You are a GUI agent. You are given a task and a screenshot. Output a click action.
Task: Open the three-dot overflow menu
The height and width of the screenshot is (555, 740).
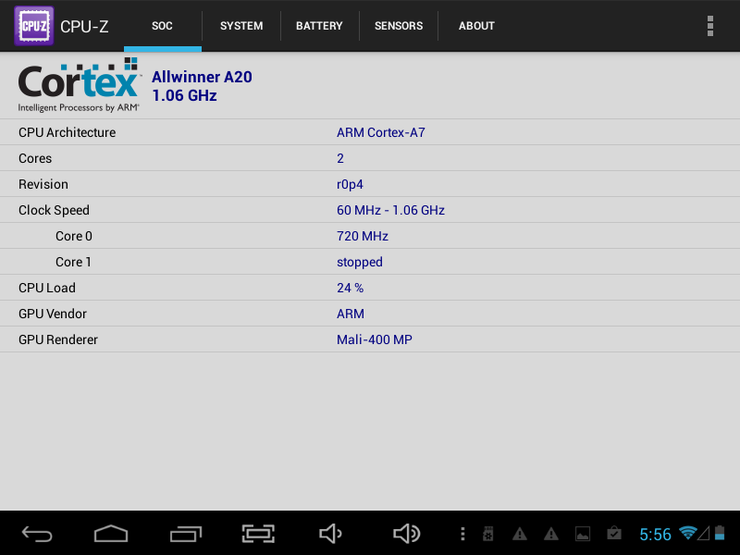coord(710,26)
